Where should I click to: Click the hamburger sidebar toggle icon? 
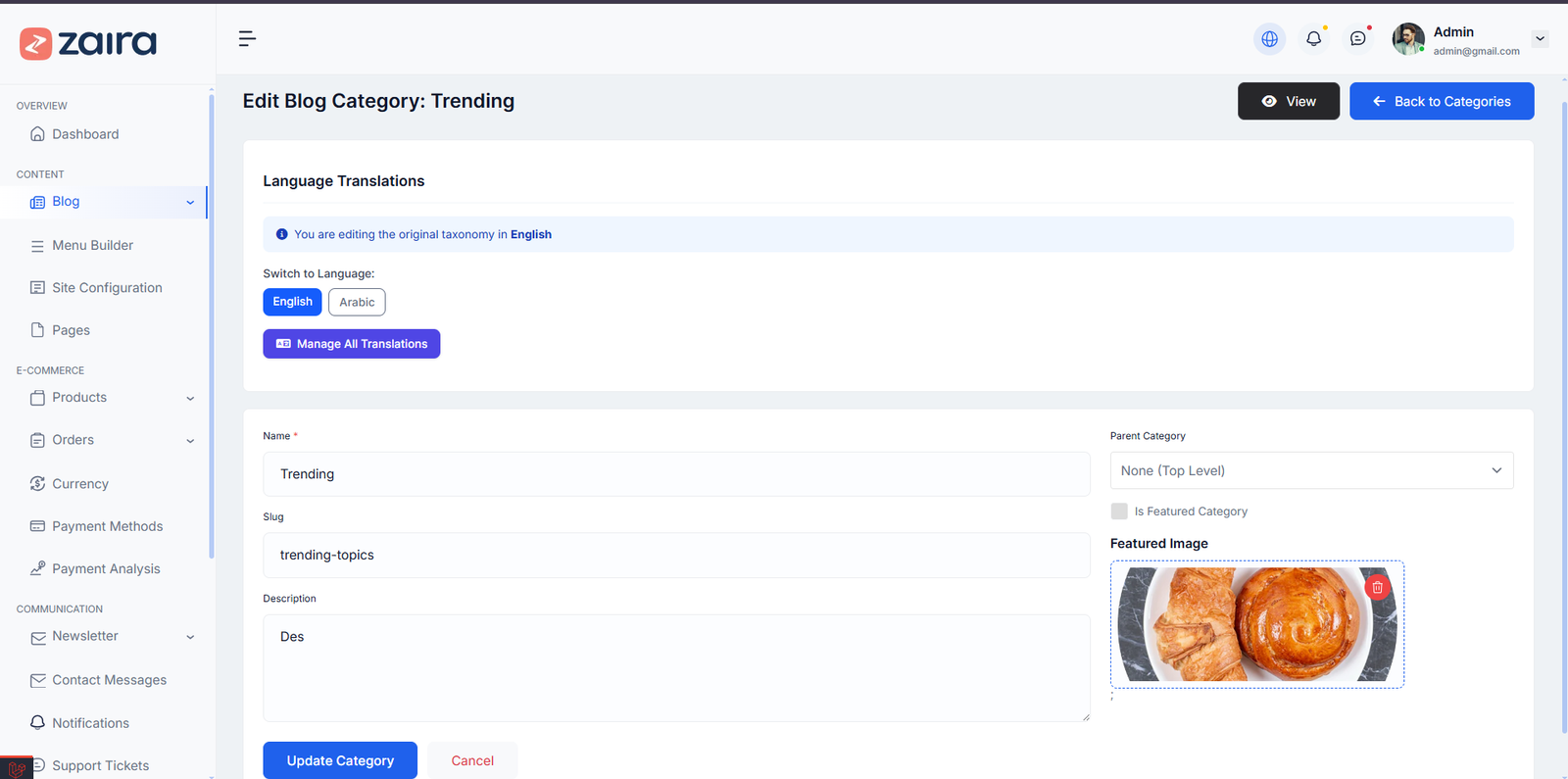[247, 39]
